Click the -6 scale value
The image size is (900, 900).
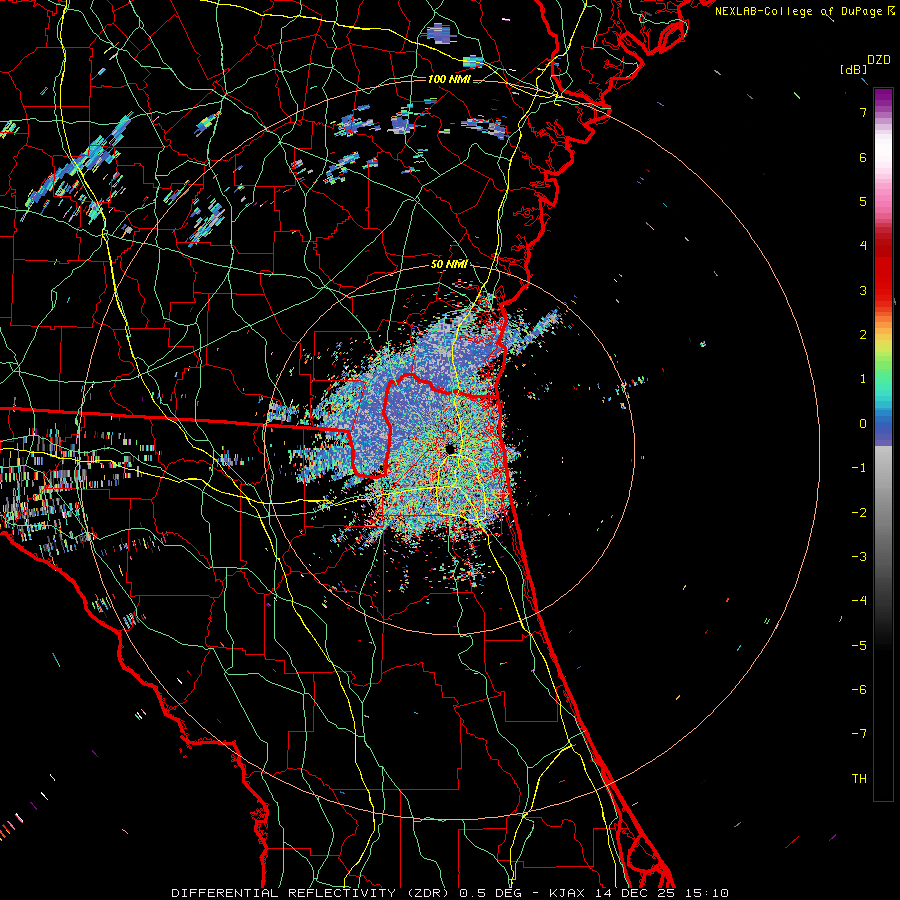(859, 690)
